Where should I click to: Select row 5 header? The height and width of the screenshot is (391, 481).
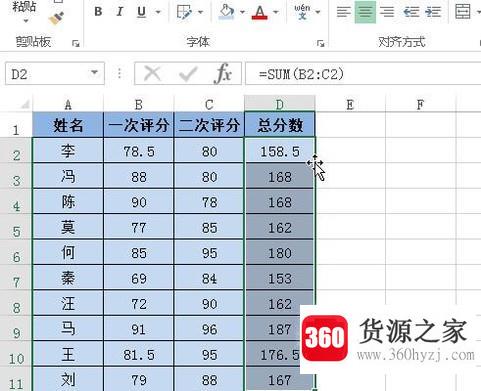click(x=16, y=227)
